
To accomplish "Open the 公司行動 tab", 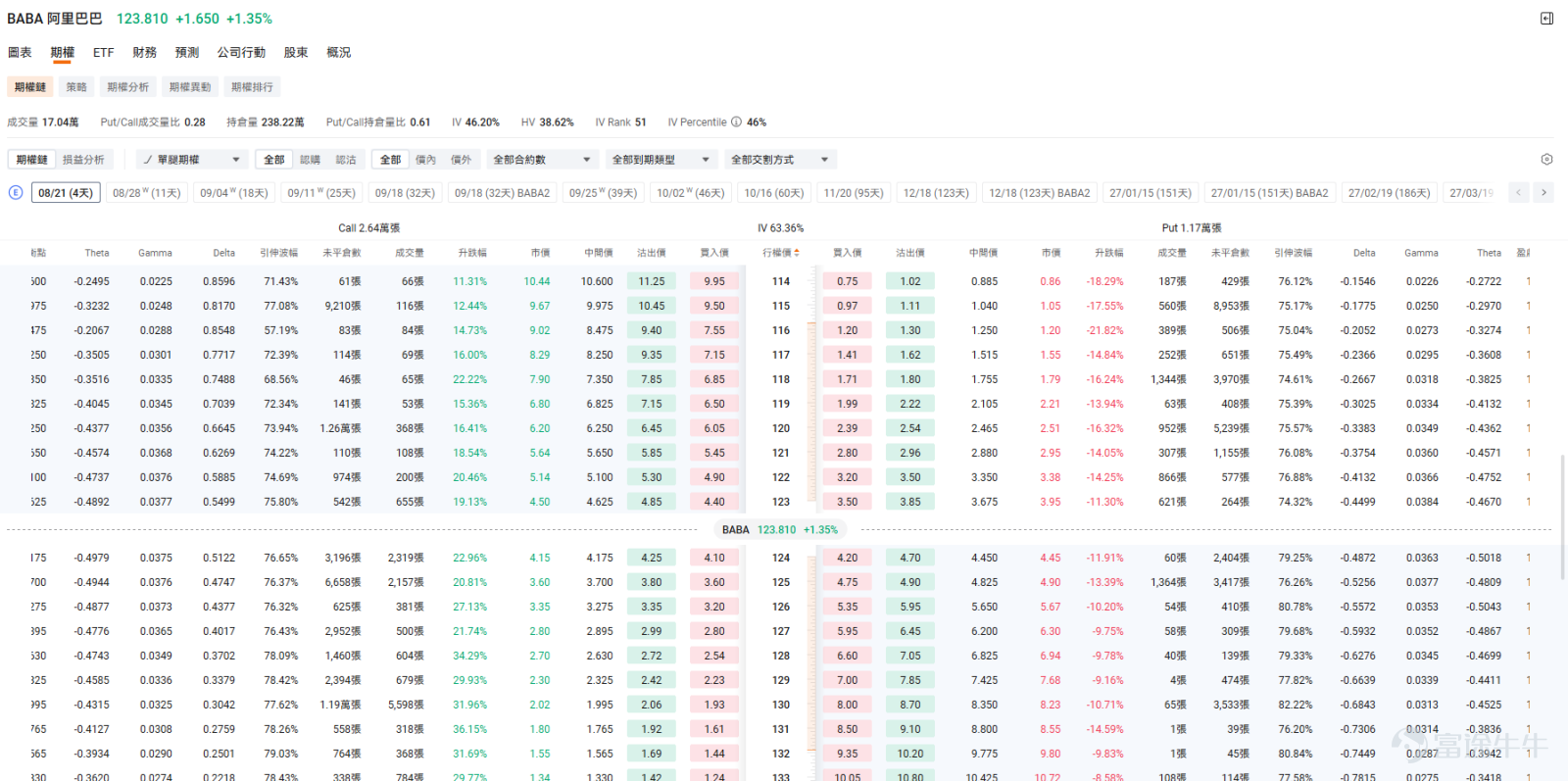I will tap(241, 53).
